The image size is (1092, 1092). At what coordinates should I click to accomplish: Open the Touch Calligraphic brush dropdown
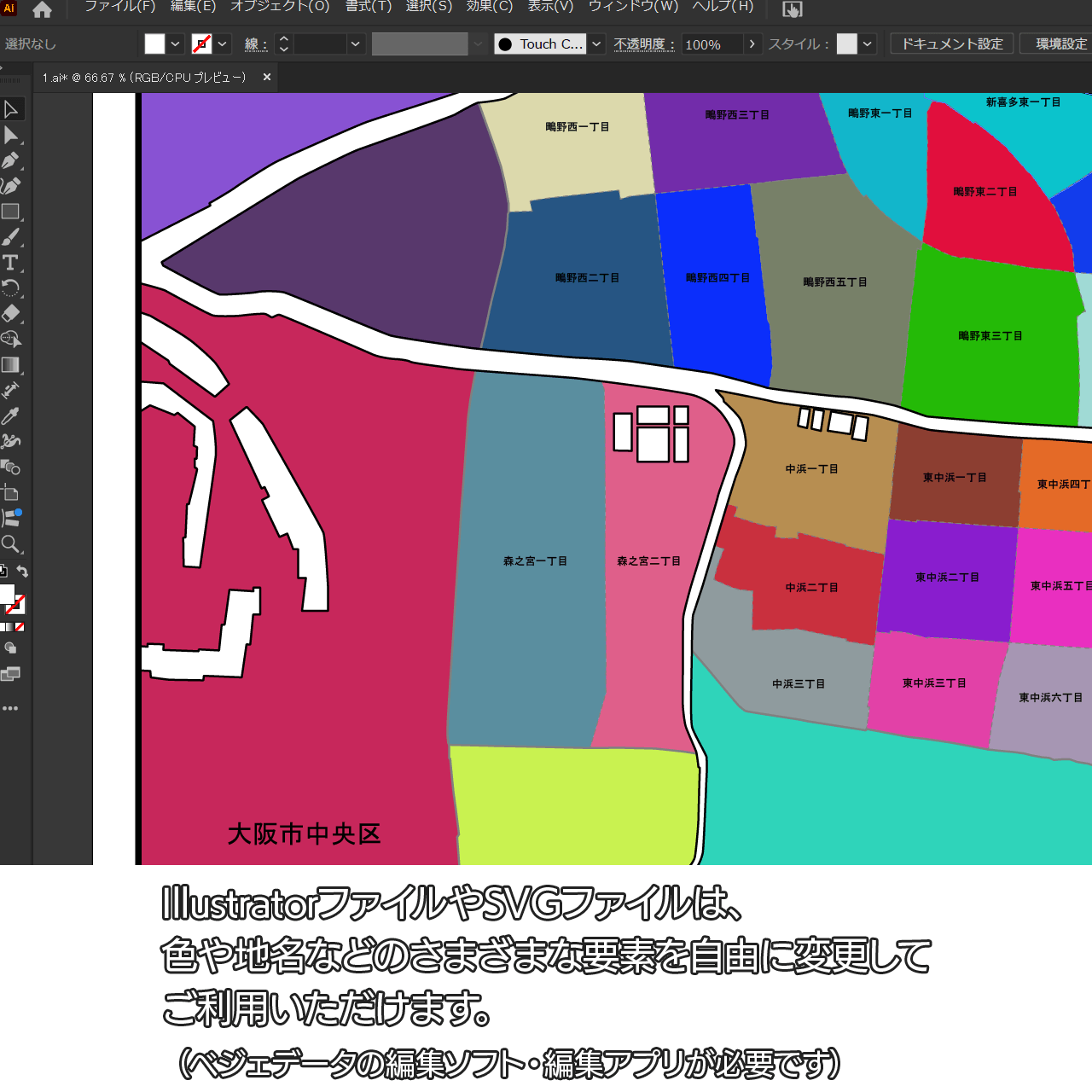pos(597,44)
